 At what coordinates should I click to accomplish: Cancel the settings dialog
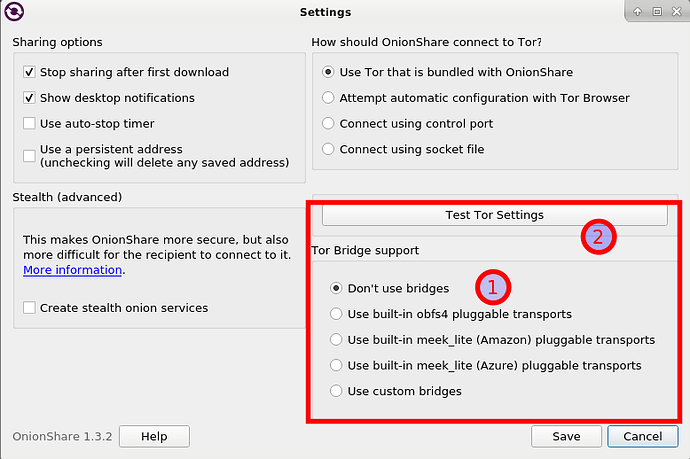642,437
